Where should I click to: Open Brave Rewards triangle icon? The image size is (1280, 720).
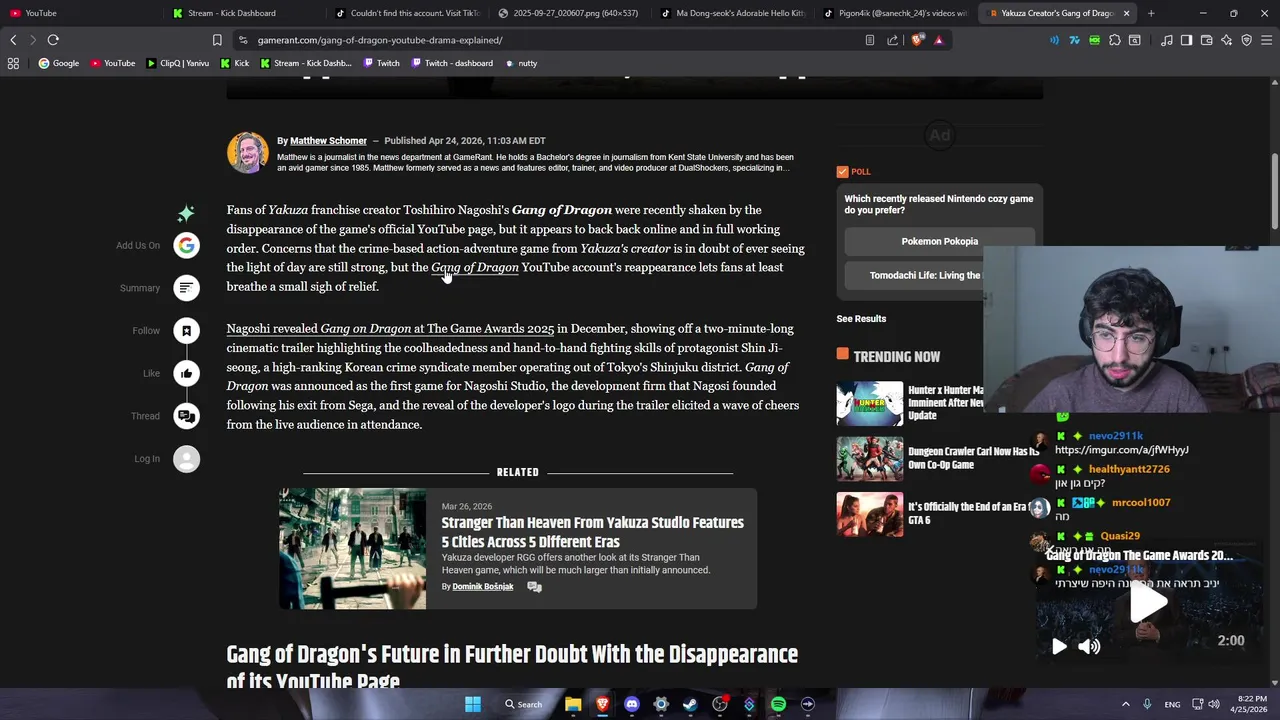point(939,40)
